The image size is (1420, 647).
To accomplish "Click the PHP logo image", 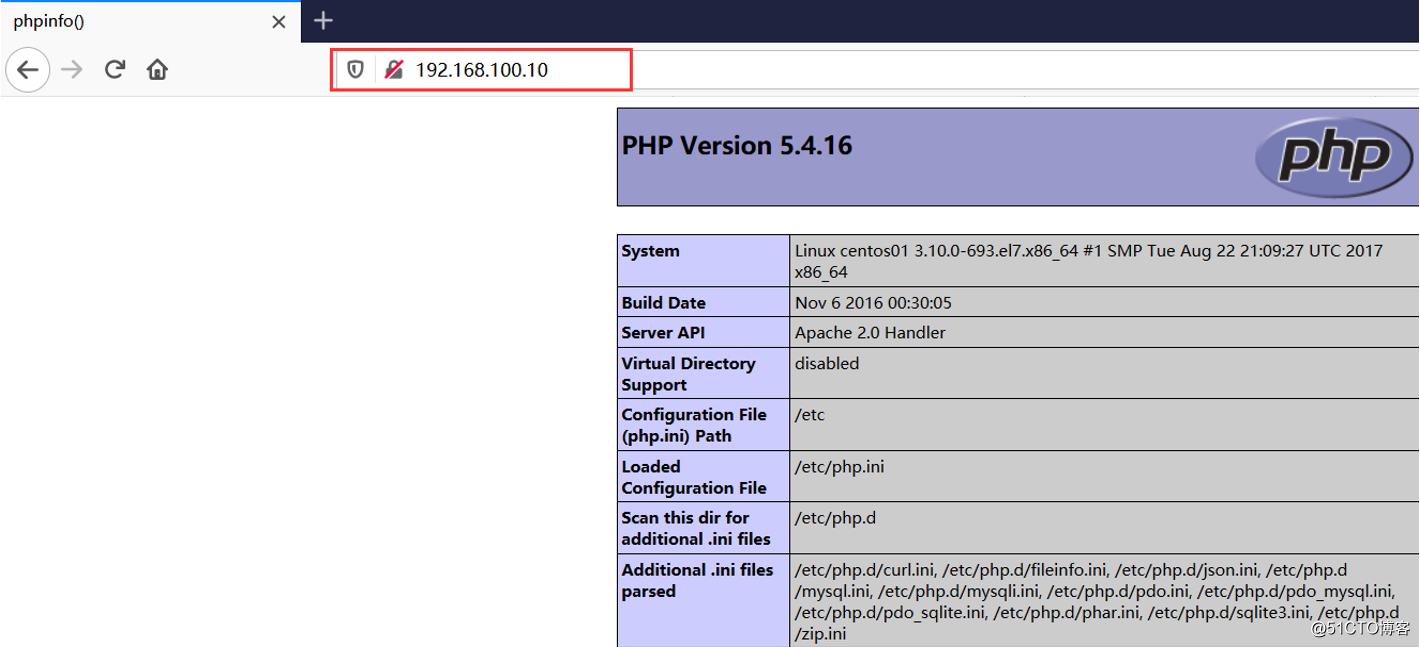I will pos(1334,156).
